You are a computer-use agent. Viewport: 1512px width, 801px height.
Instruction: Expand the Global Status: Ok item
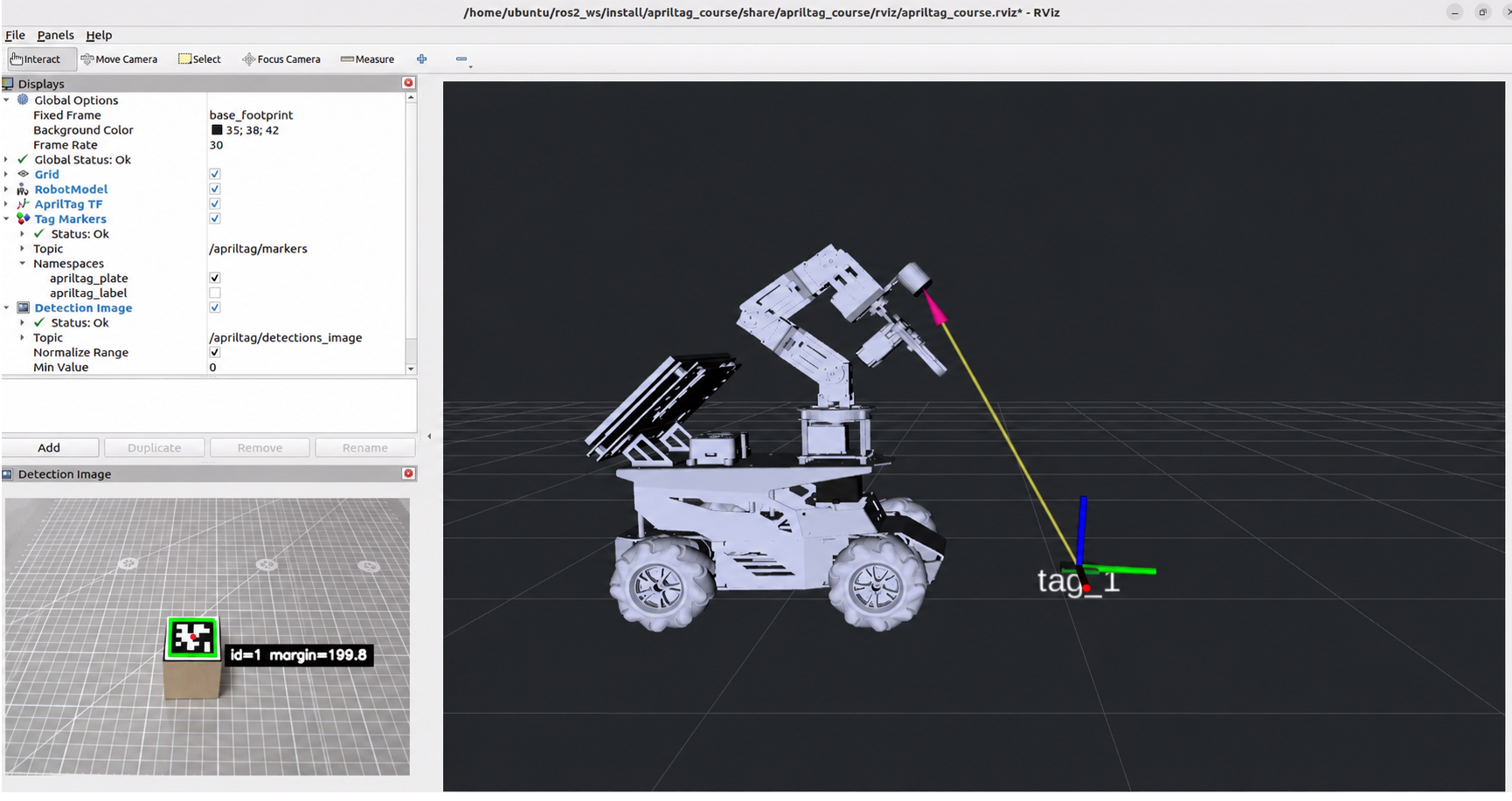(7, 160)
